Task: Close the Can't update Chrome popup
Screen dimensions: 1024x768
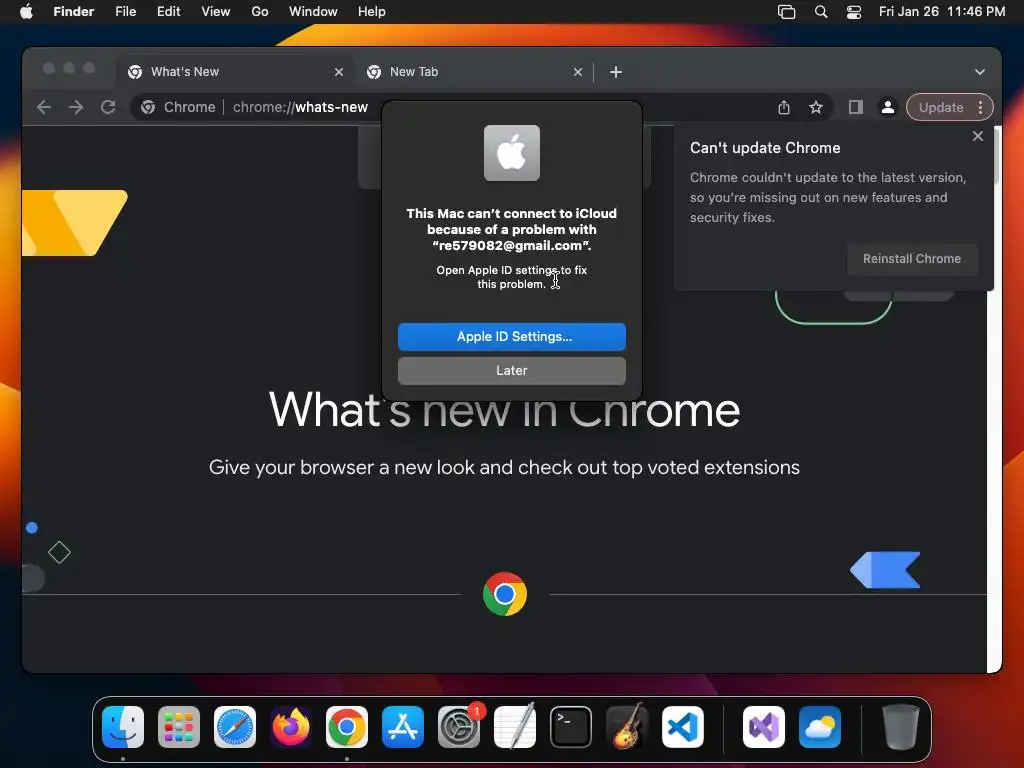Action: click(x=977, y=136)
